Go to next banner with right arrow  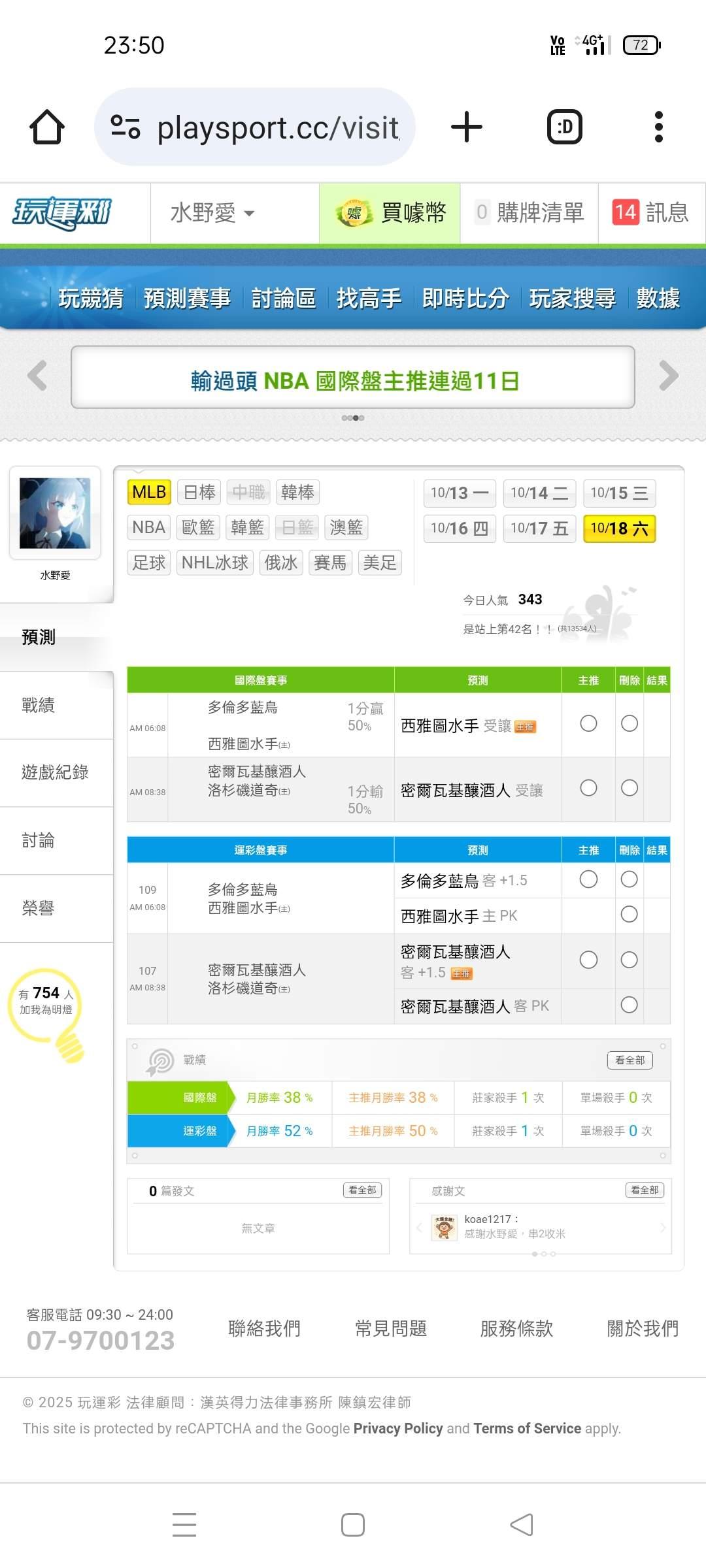click(x=668, y=376)
